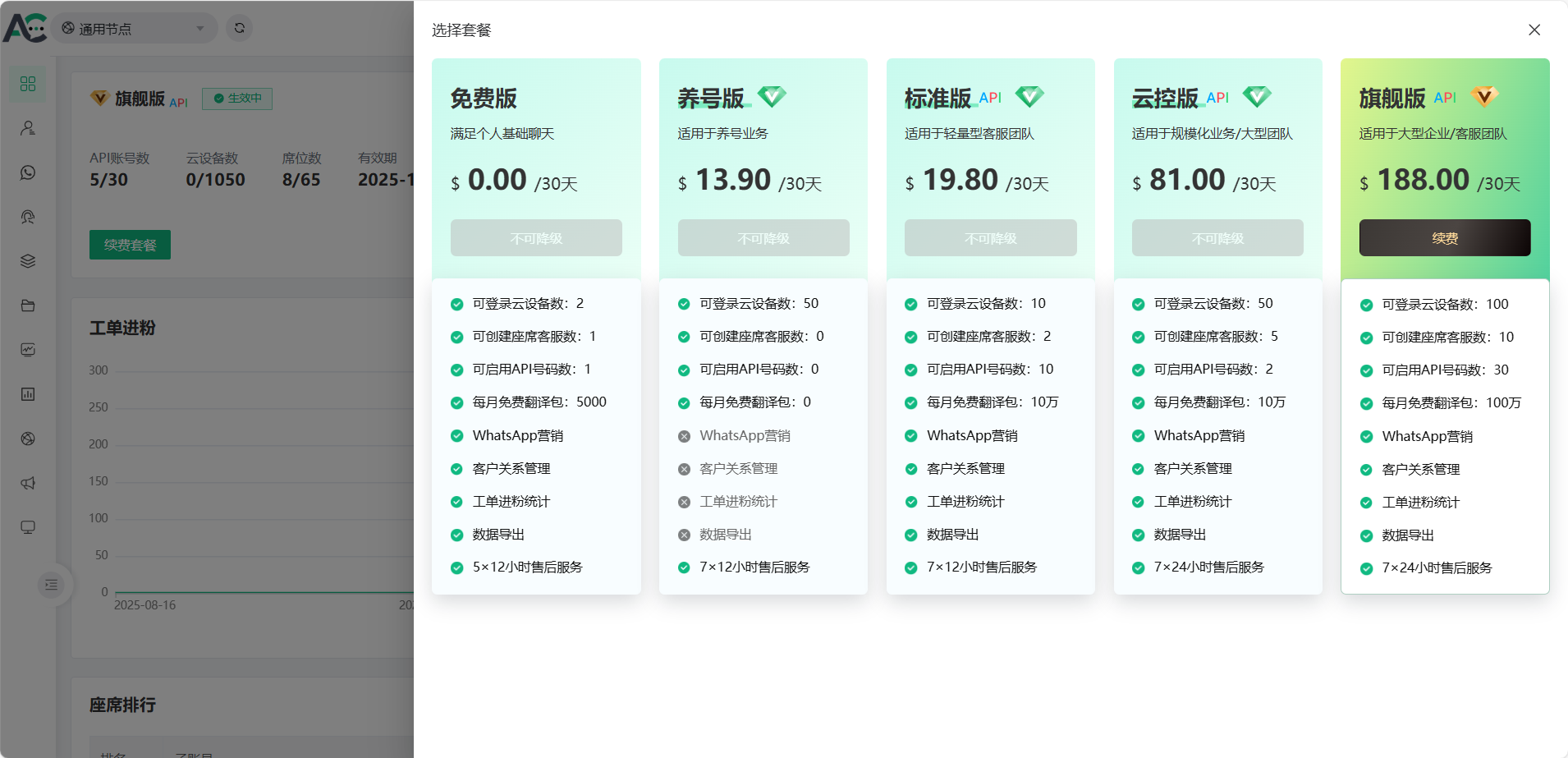Open the headset customer service sidebar icon

coord(28,217)
